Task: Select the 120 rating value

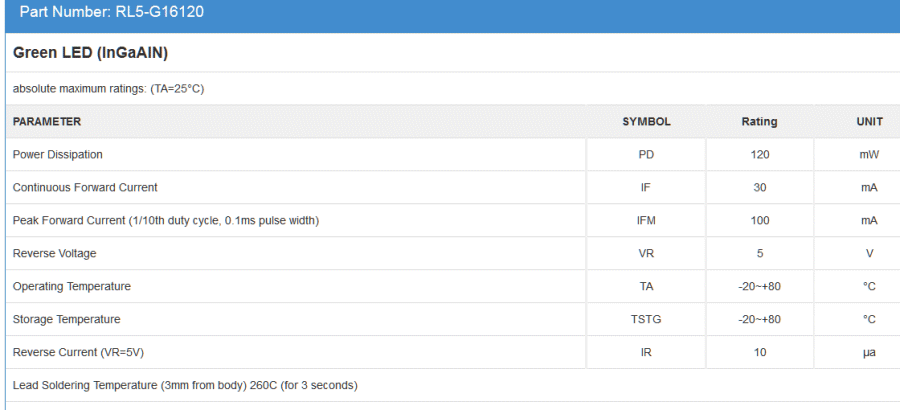Action: [759, 155]
